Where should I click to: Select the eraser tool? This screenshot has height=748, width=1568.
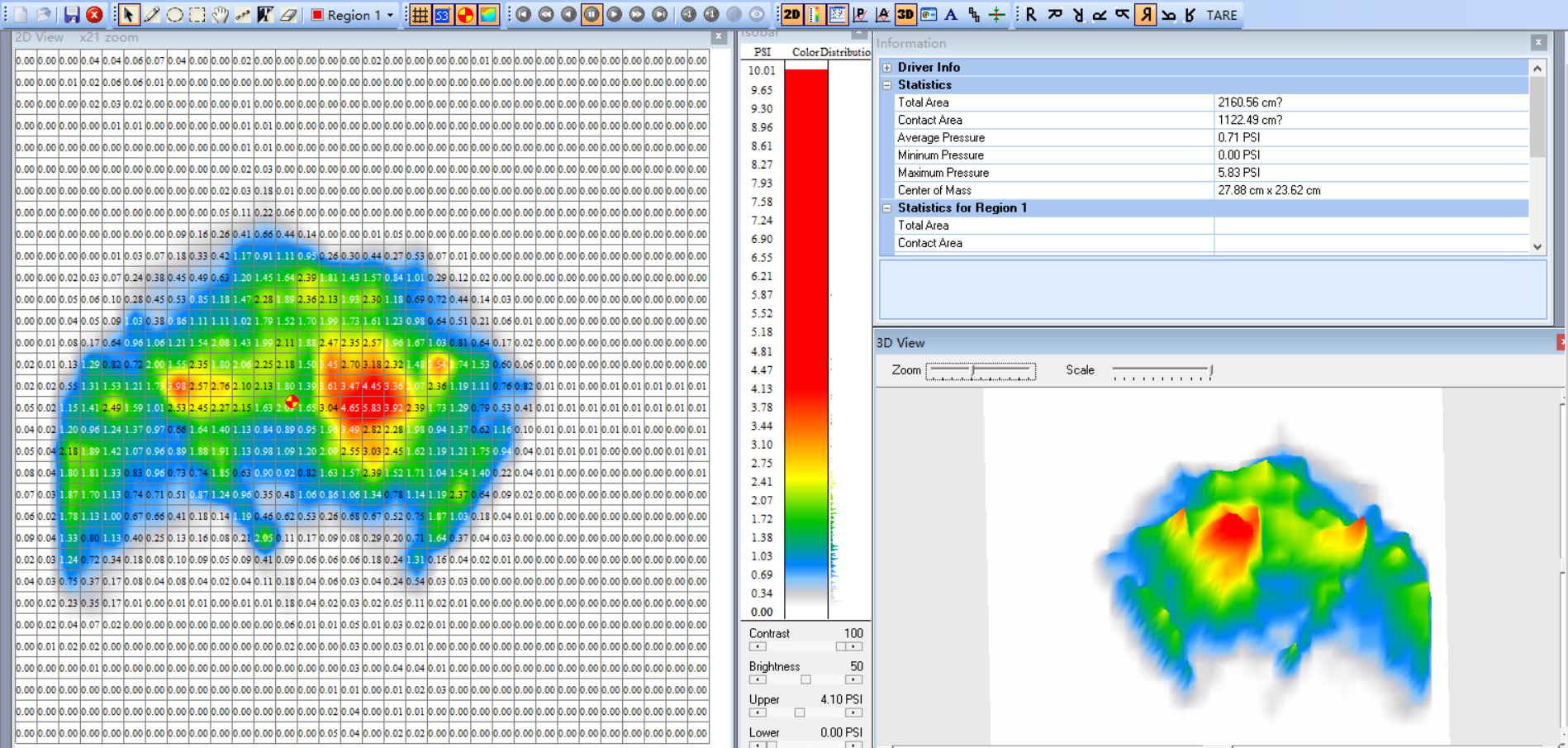tap(287, 15)
